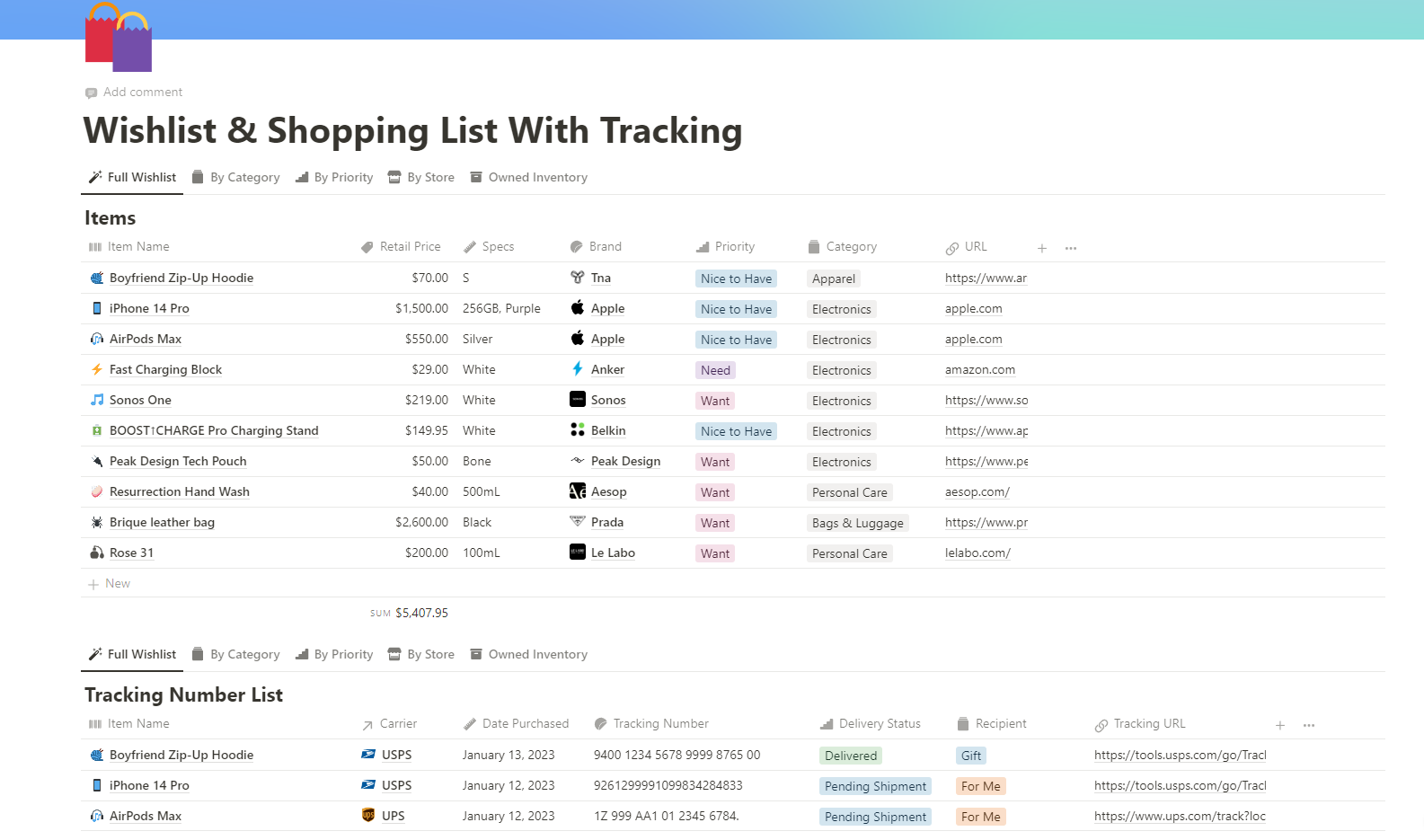Click the Belkin brand dots logo
This screenshot has width=1424, height=840.
tap(578, 430)
